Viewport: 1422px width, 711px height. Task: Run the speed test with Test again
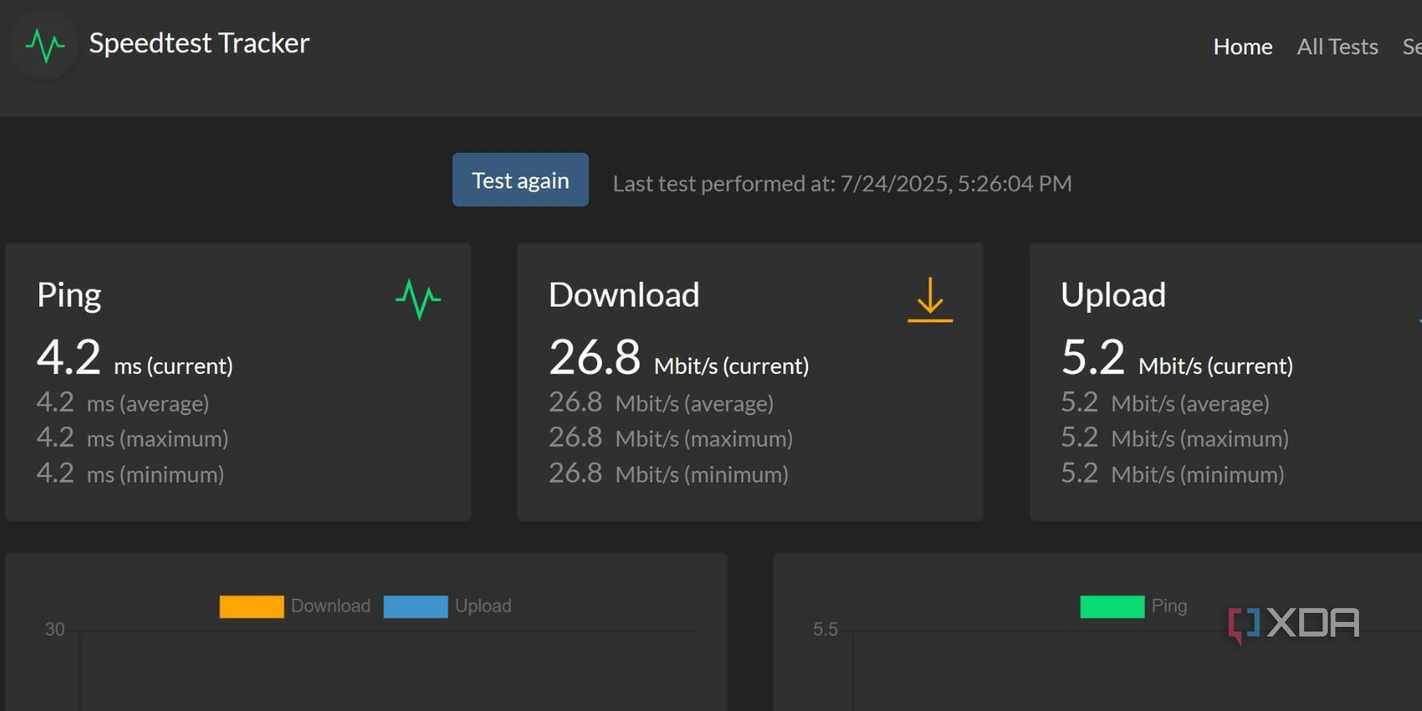pyautogui.click(x=520, y=180)
